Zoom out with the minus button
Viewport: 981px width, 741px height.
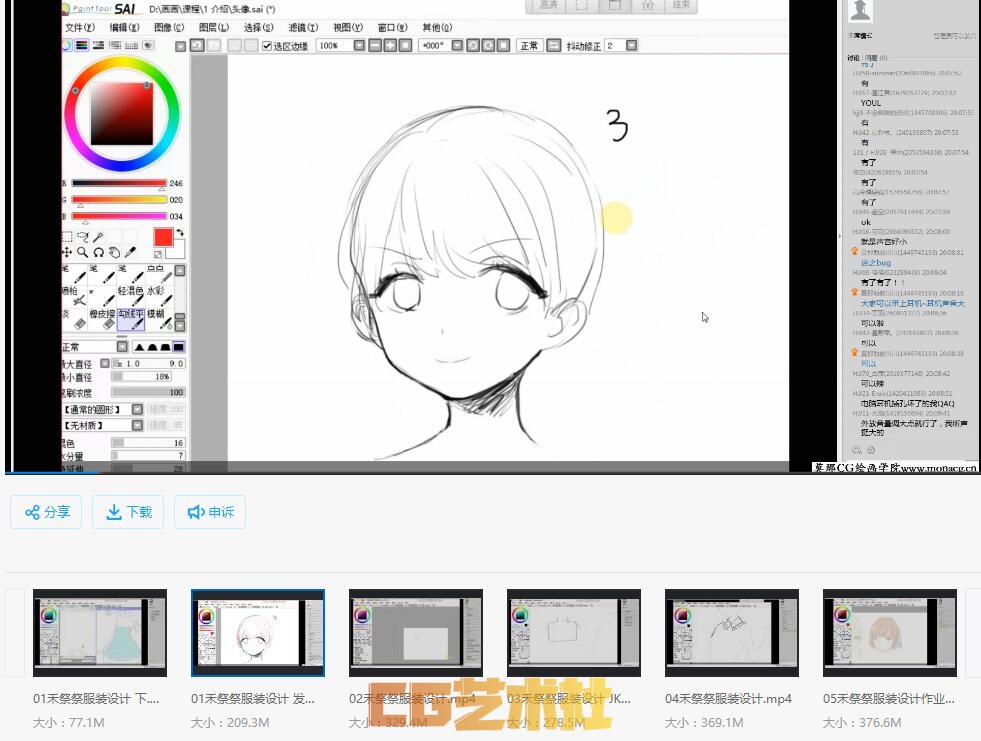point(375,46)
